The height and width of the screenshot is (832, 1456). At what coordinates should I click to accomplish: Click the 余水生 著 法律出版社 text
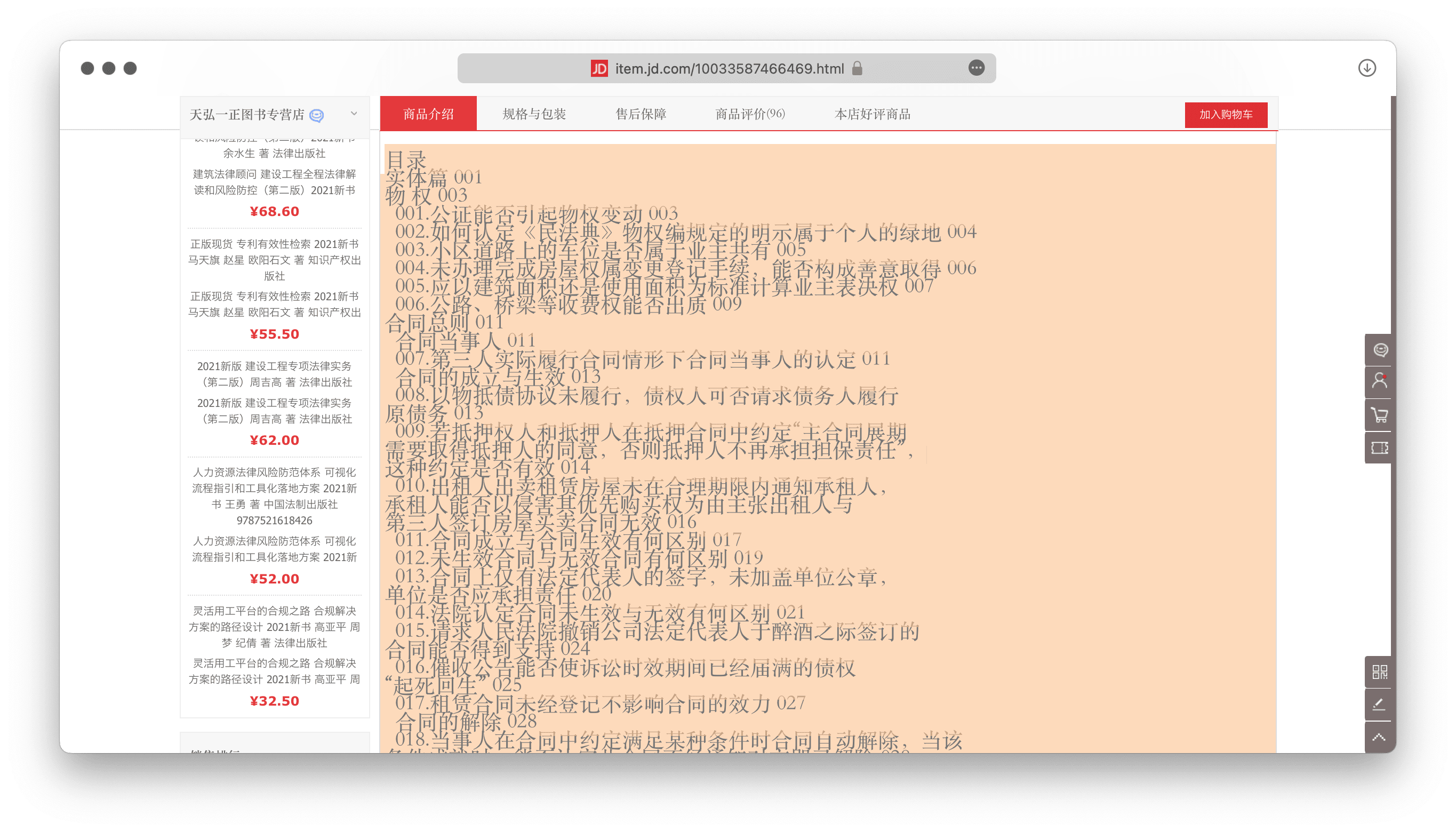[x=274, y=153]
